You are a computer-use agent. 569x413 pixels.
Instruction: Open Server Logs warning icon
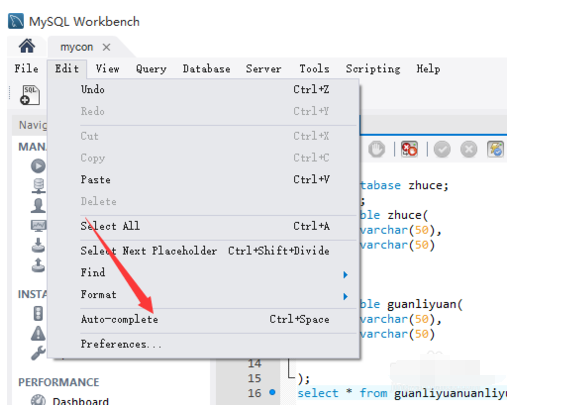point(38,333)
